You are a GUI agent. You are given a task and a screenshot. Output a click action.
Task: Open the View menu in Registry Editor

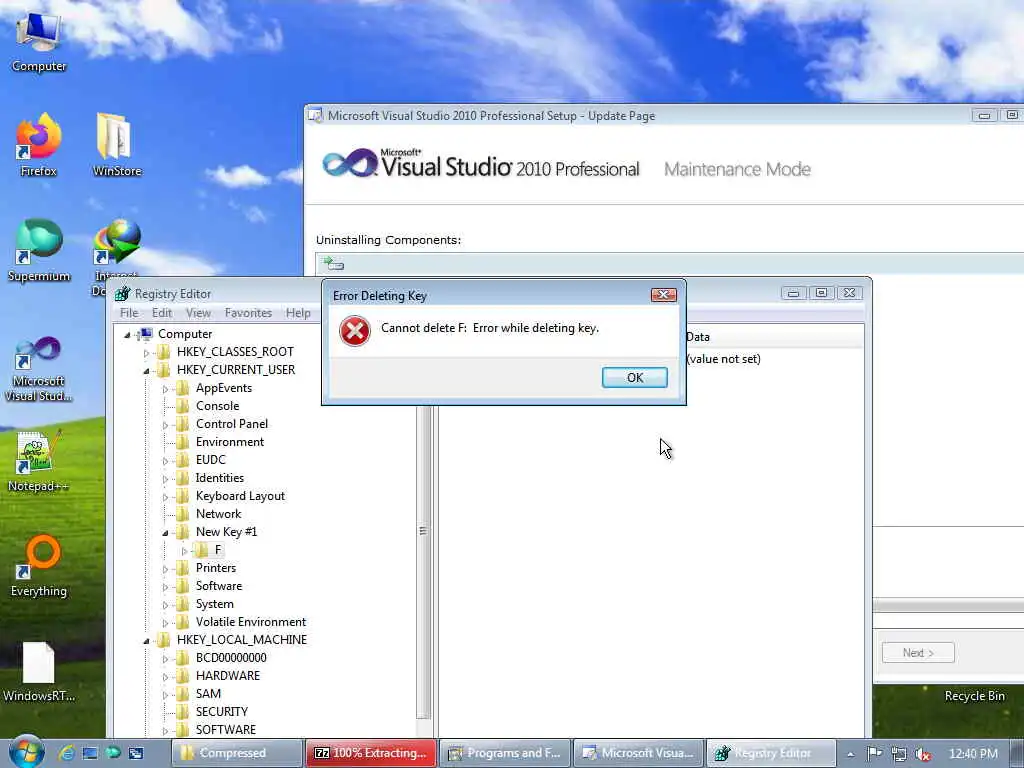[198, 313]
